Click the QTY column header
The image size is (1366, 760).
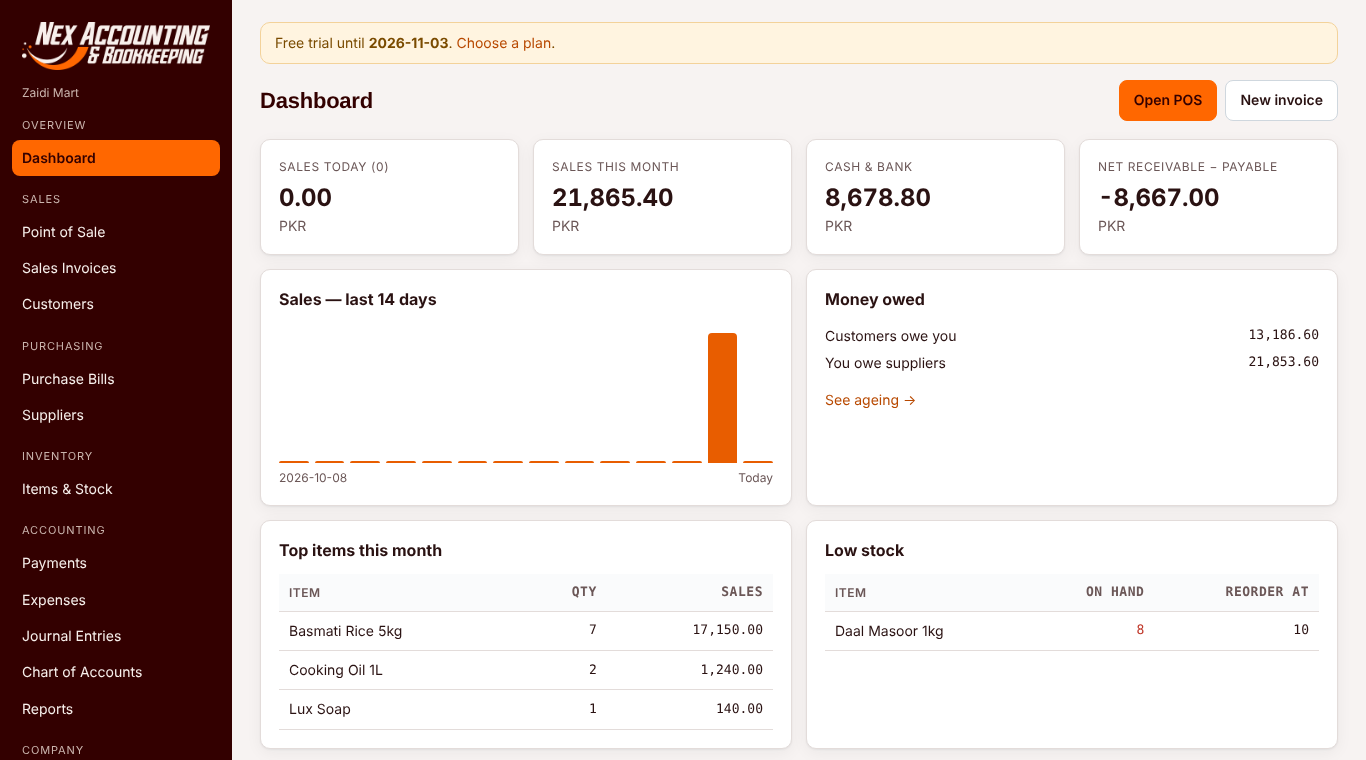(x=584, y=592)
